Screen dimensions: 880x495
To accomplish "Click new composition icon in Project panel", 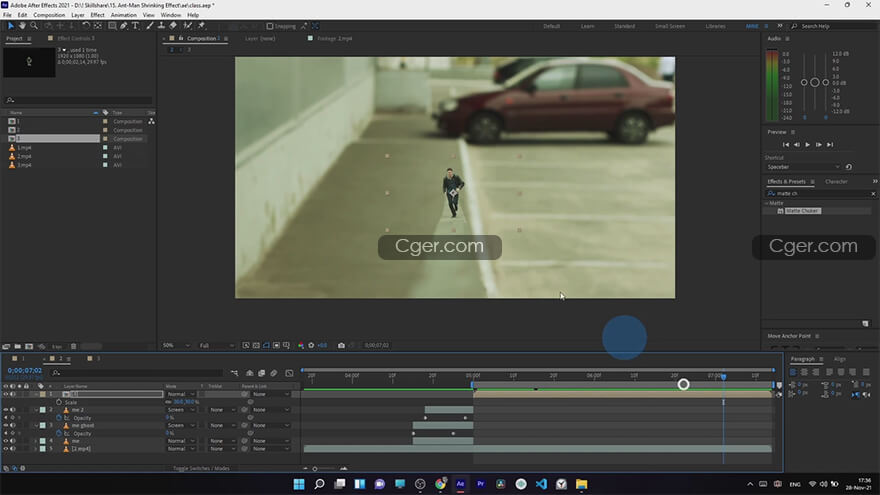I will point(29,347).
